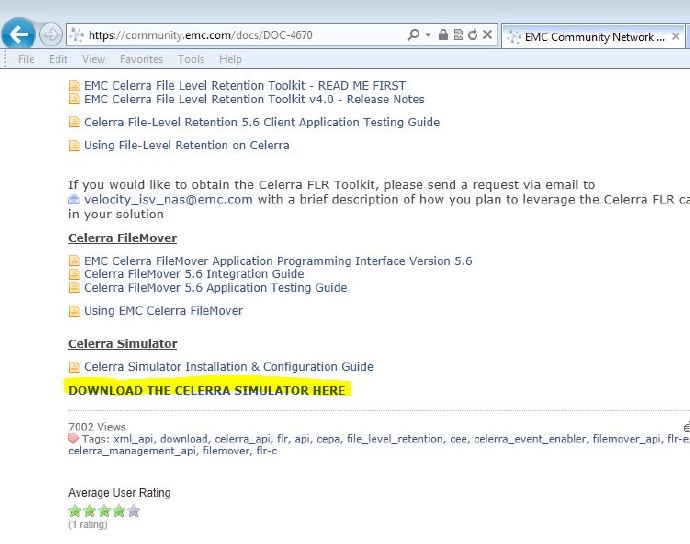Screen dimensions: 690x544
Task: Open the File menu
Action: click(26, 59)
